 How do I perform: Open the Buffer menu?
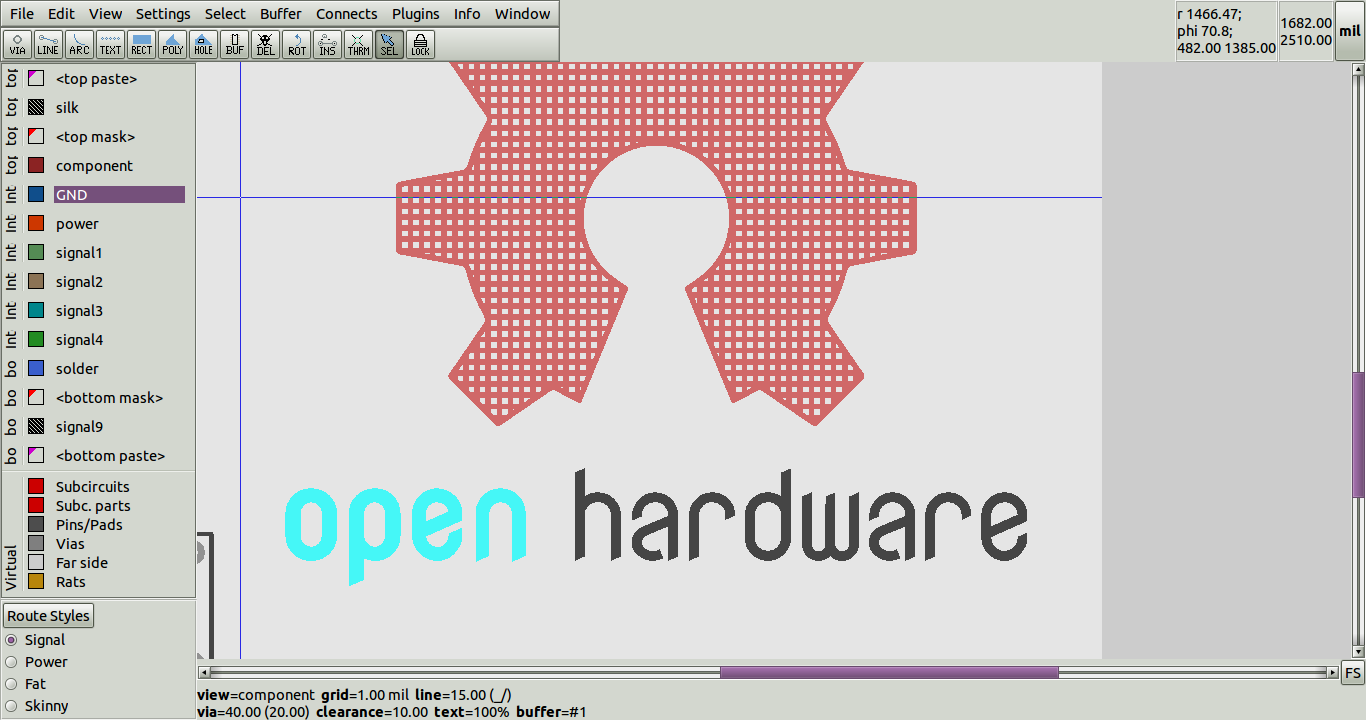pyautogui.click(x=281, y=14)
